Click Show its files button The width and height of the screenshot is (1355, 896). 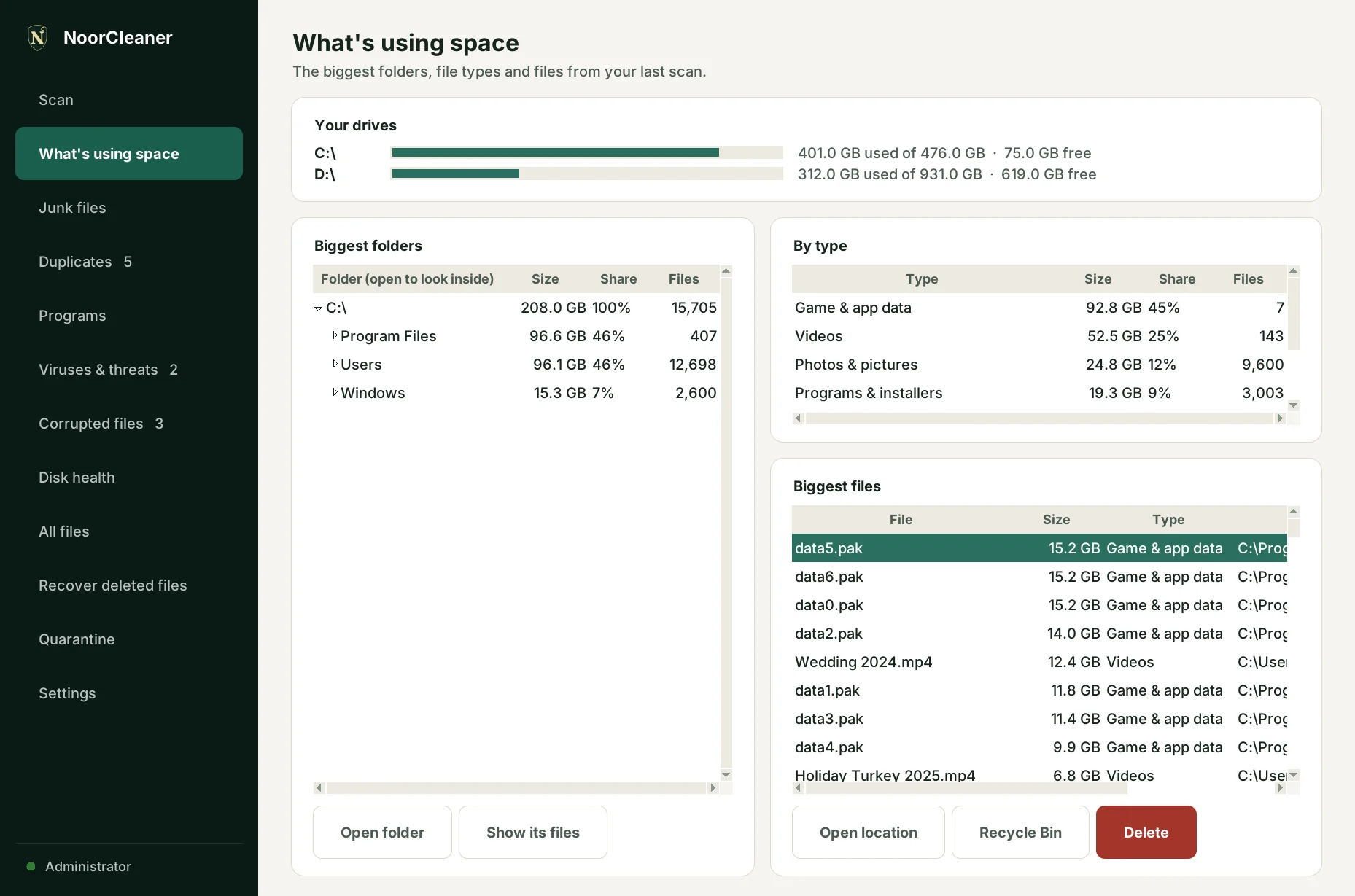533,832
